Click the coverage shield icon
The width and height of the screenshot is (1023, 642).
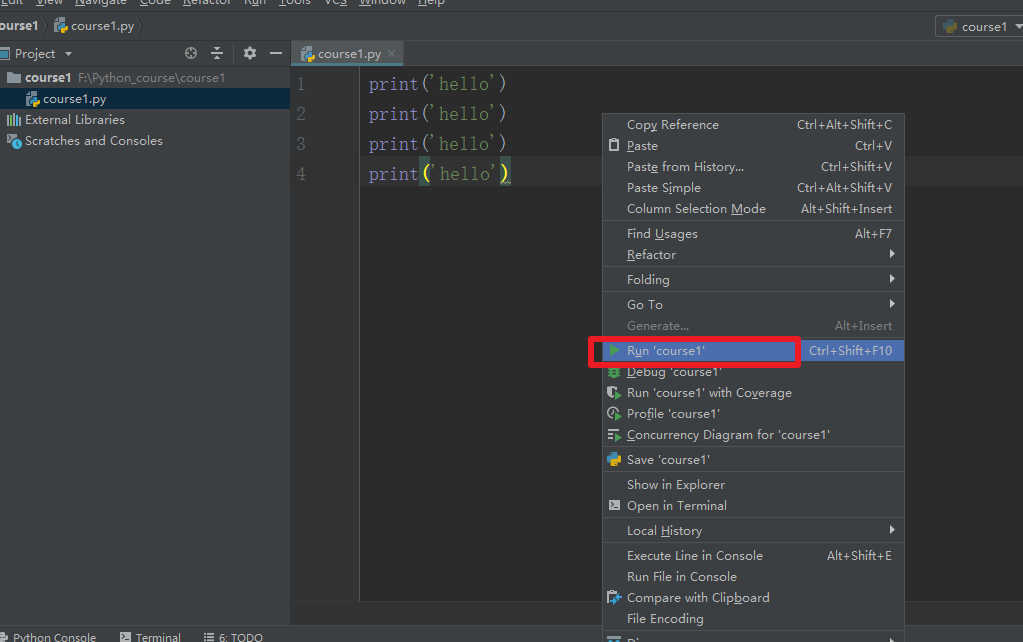614,393
